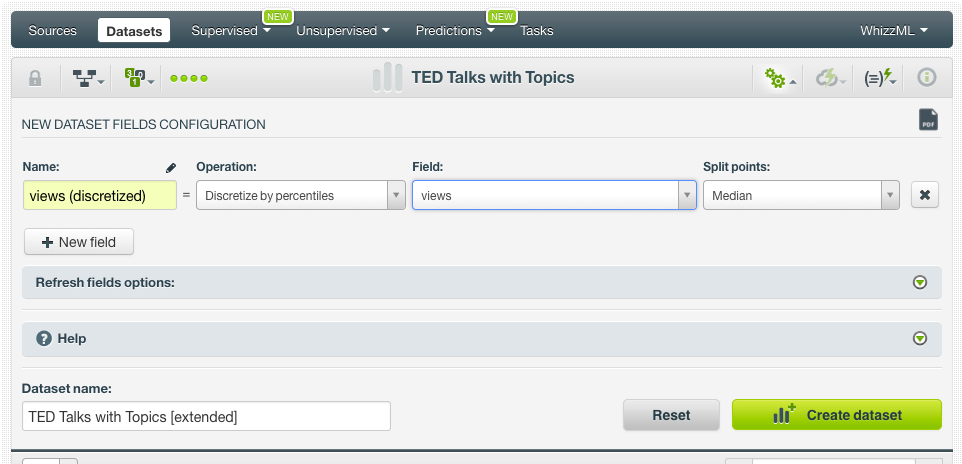Viewport: 962px width, 464px height.
Task: Open the Split points dropdown set to Median
Action: click(801, 196)
